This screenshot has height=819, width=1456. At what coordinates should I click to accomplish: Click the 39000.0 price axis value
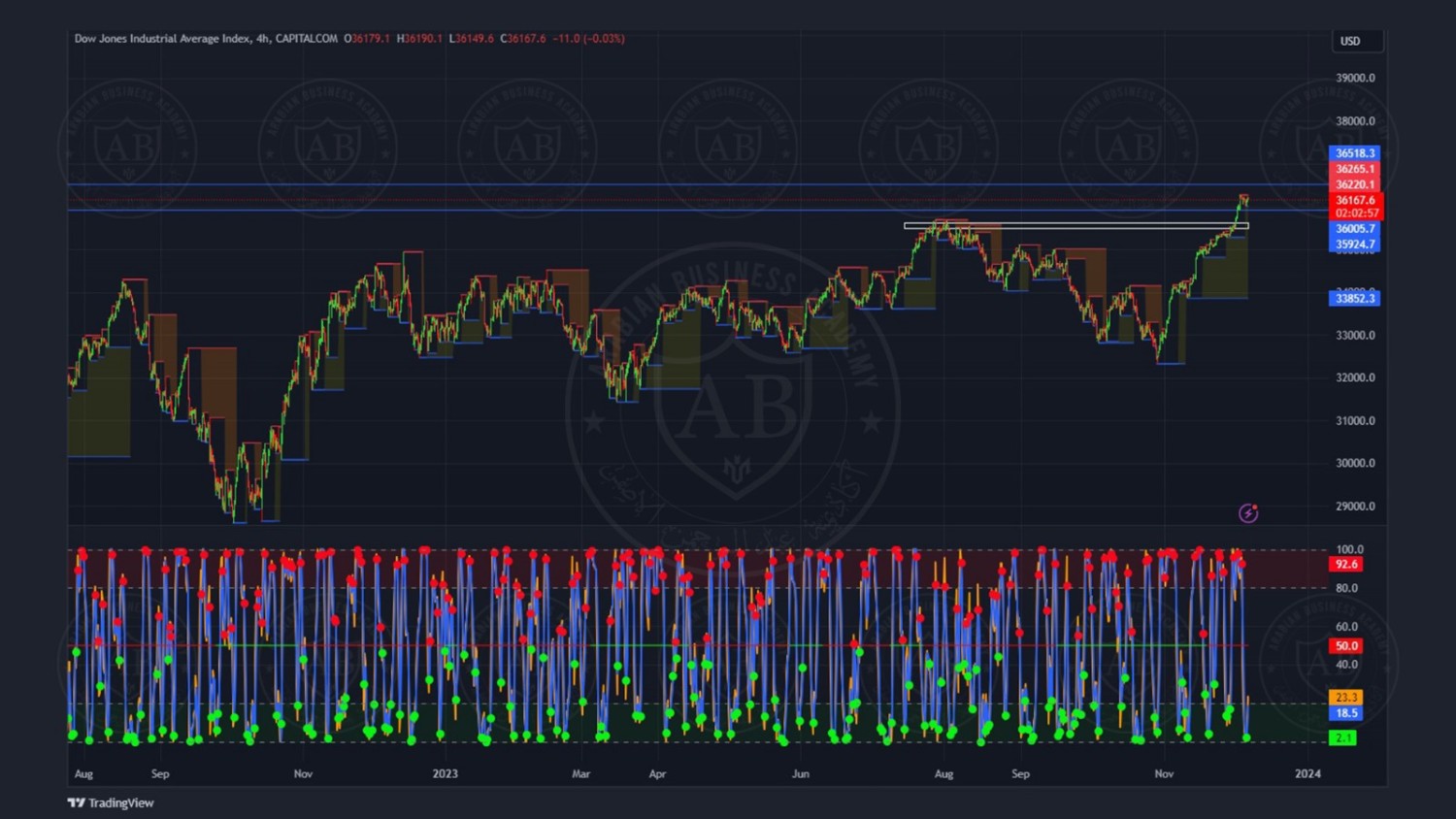tap(1355, 78)
